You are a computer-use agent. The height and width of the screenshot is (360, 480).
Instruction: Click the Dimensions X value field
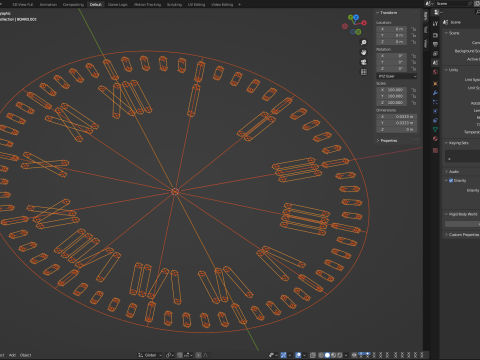pos(397,117)
